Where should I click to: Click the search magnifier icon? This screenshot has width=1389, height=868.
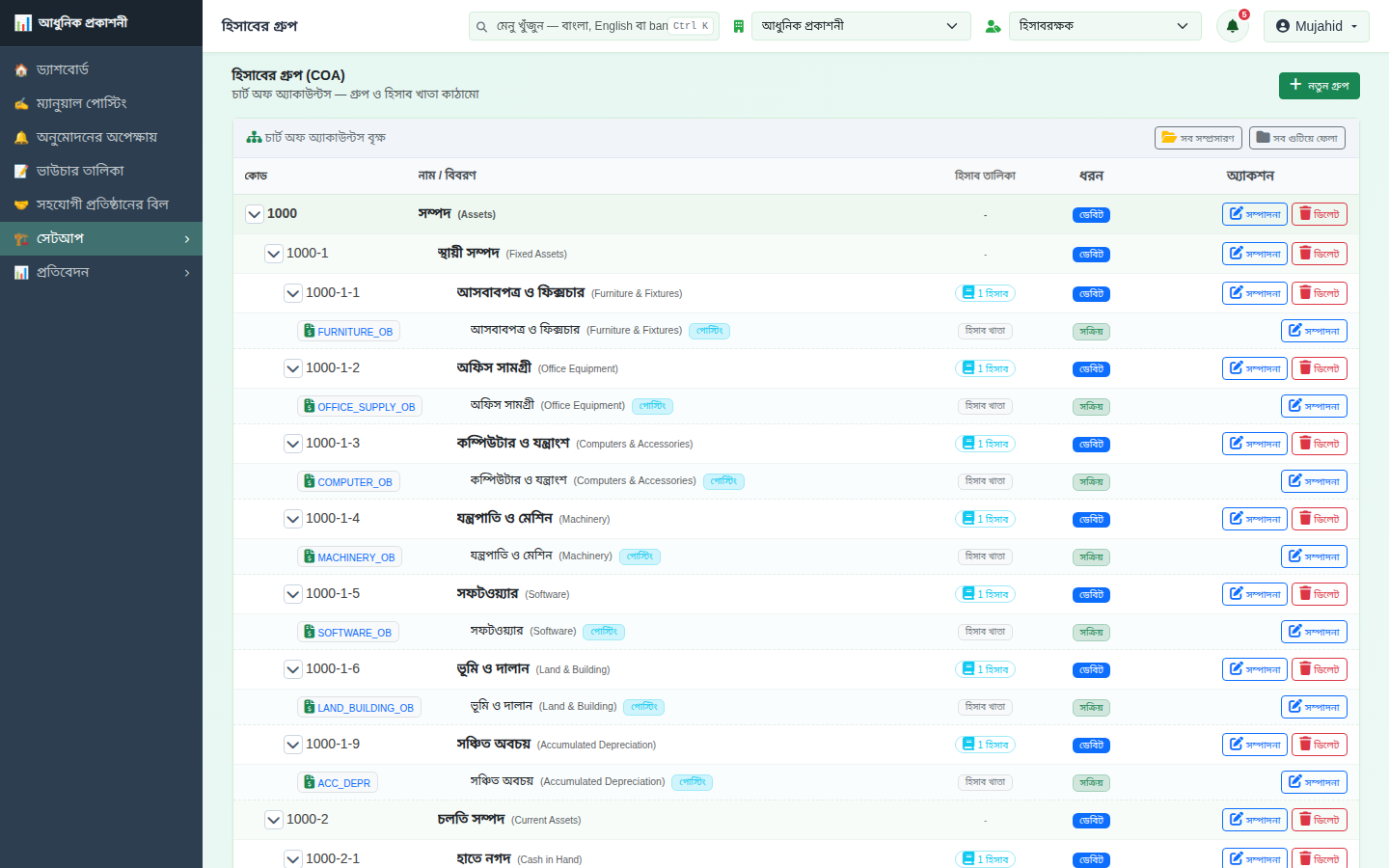tap(481, 26)
